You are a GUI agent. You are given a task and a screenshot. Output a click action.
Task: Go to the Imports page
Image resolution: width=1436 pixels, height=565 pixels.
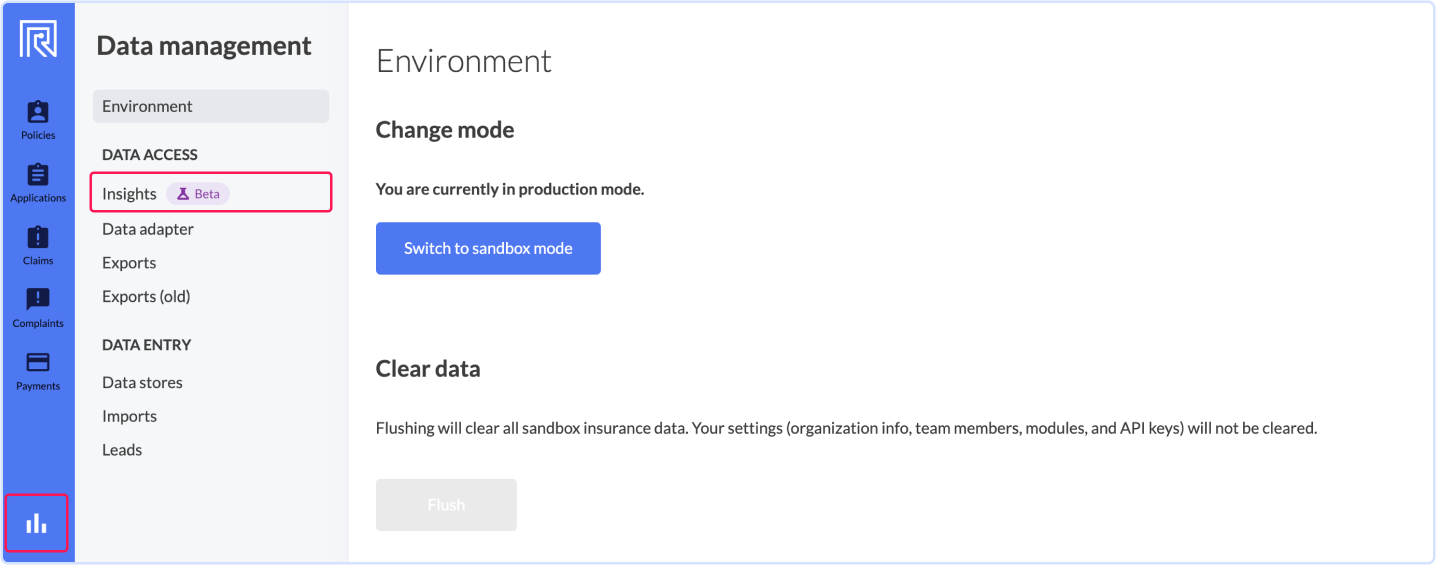point(129,416)
